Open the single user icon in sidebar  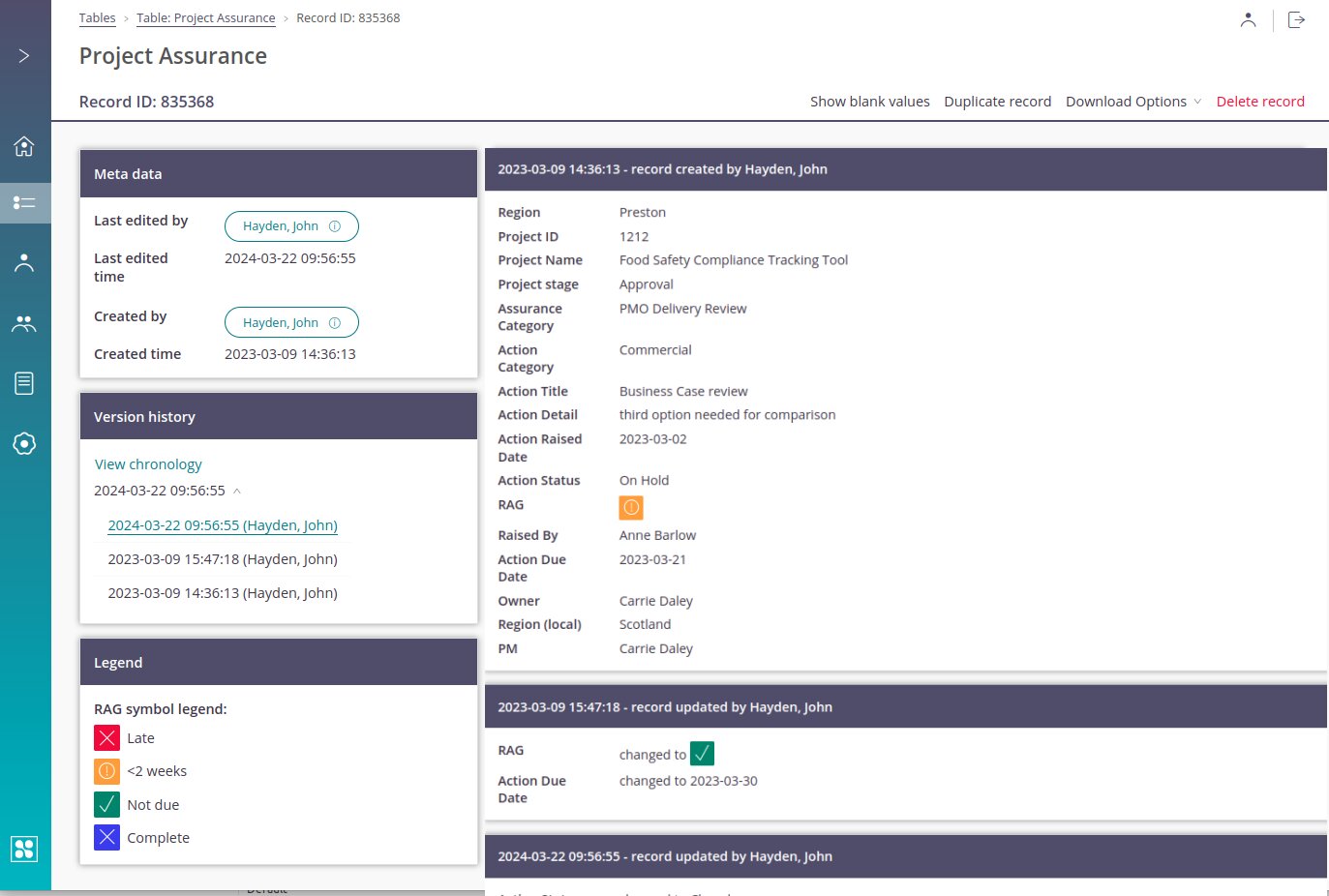pyautogui.click(x=24, y=263)
